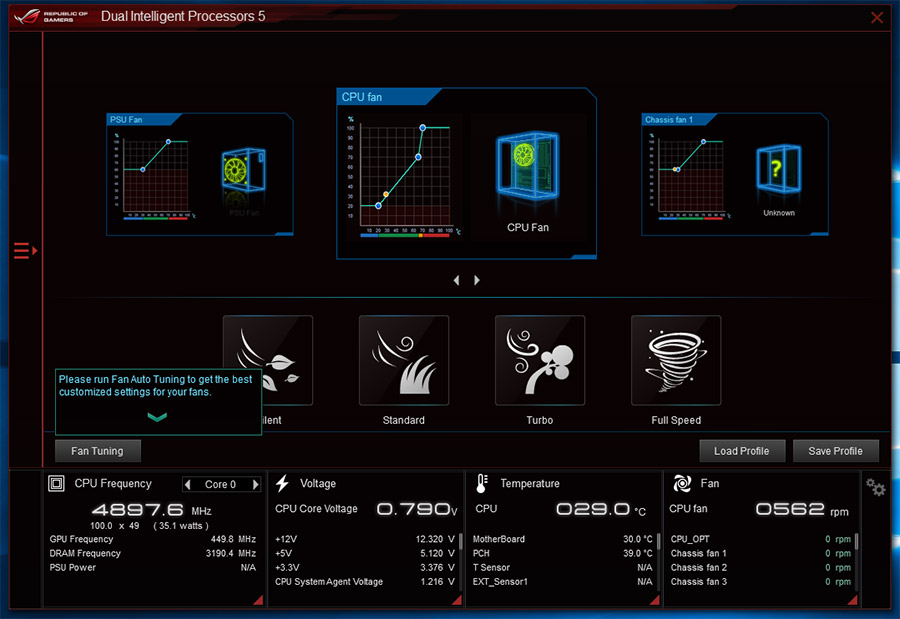The height and width of the screenshot is (619, 900).
Task: Click the 4897.6 MHz frequency readout
Action: click(152, 510)
